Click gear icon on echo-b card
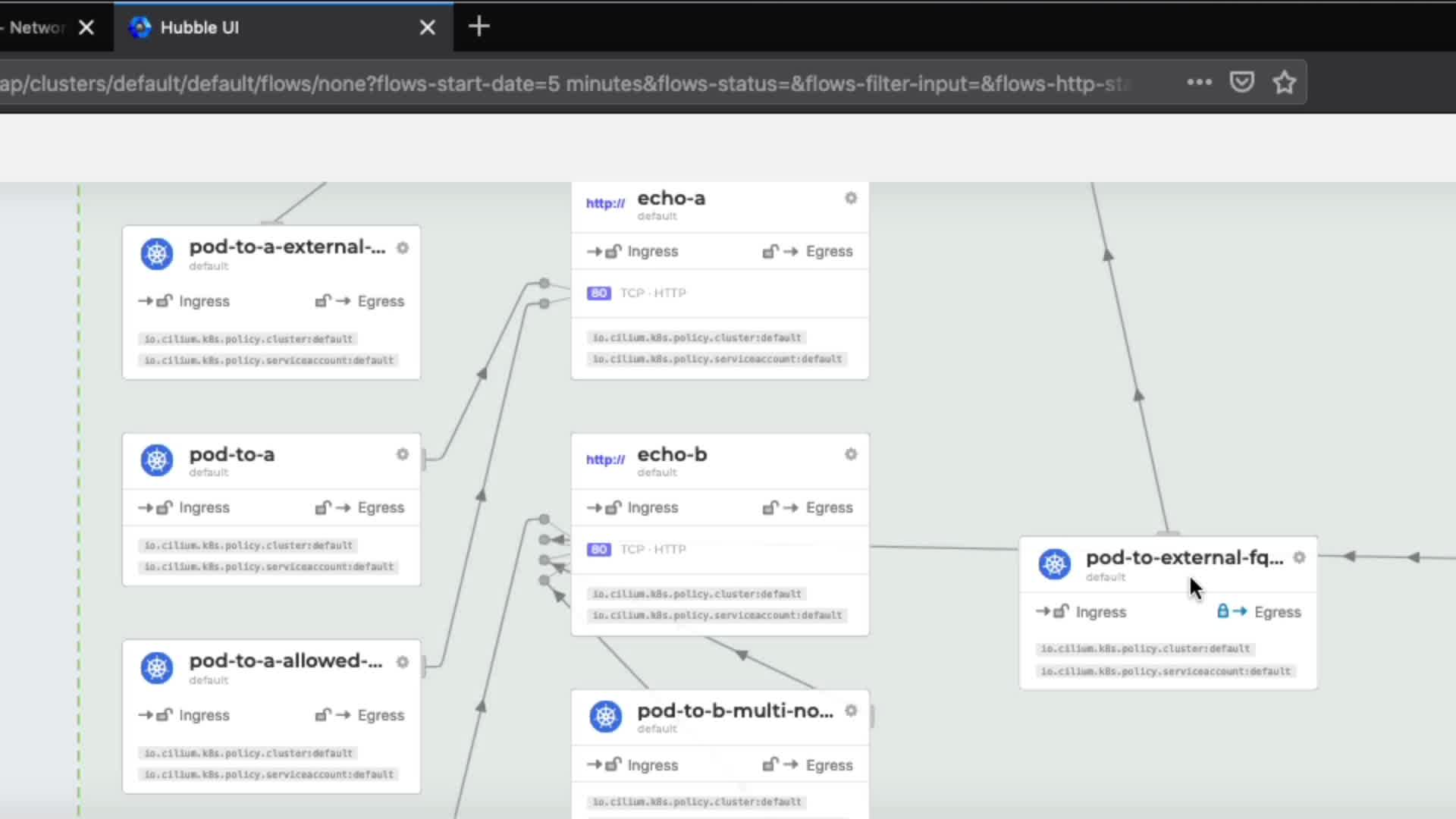 coord(851,454)
